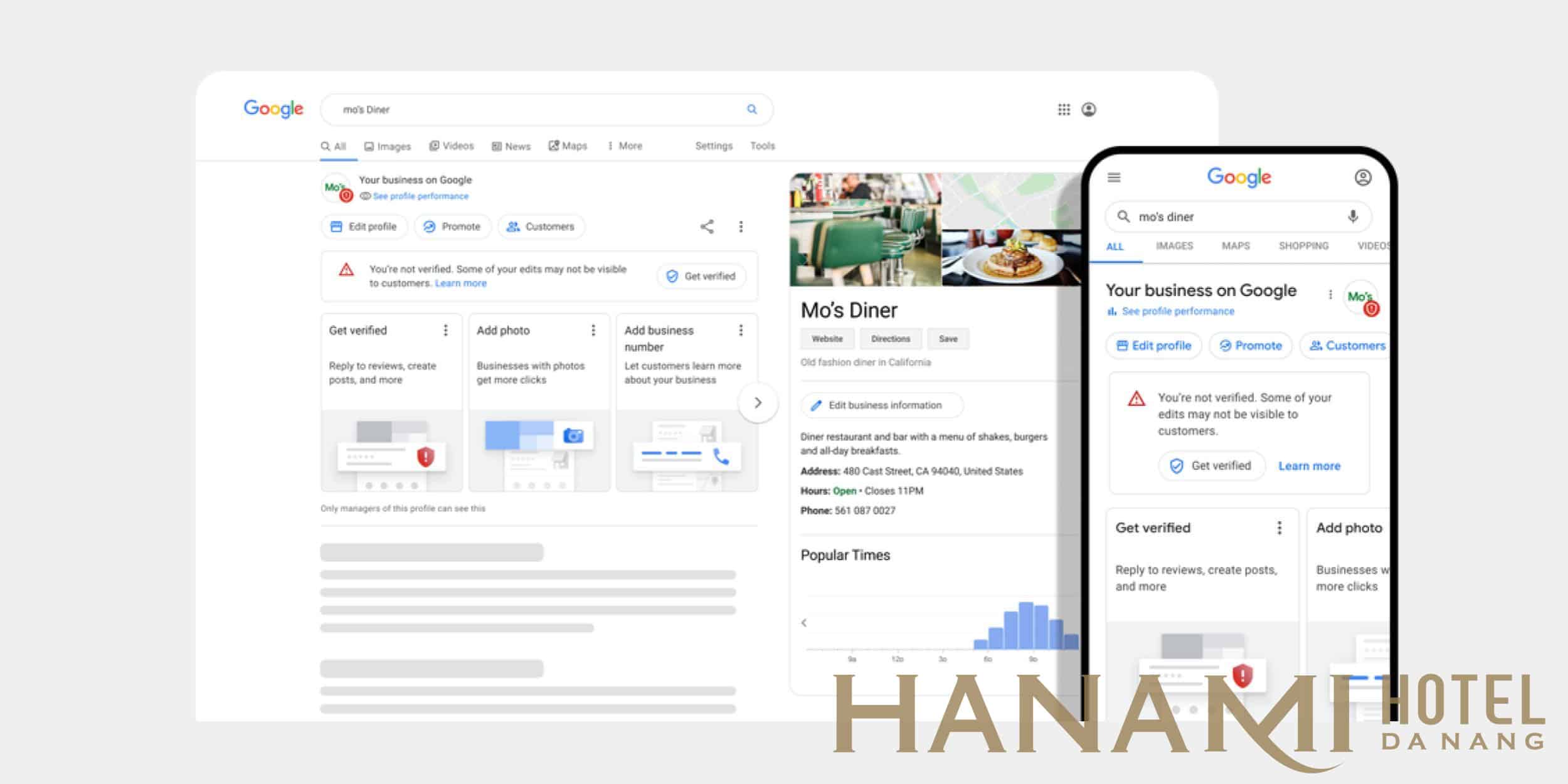Click the Get verified button
The width and height of the screenshot is (1568, 784).
pos(701,276)
